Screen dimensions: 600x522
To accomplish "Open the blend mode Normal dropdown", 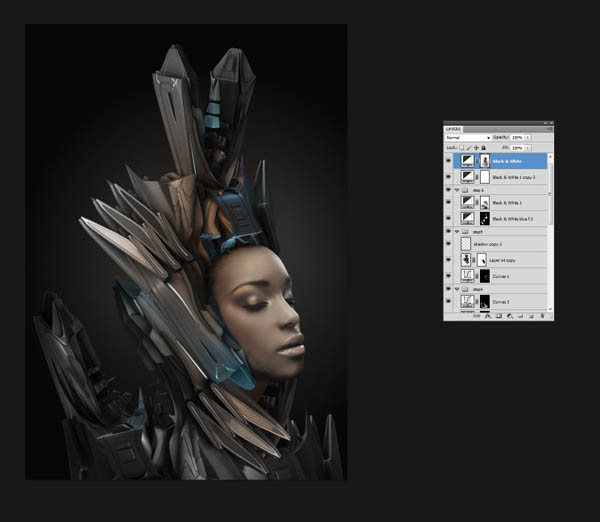I will coord(468,137).
